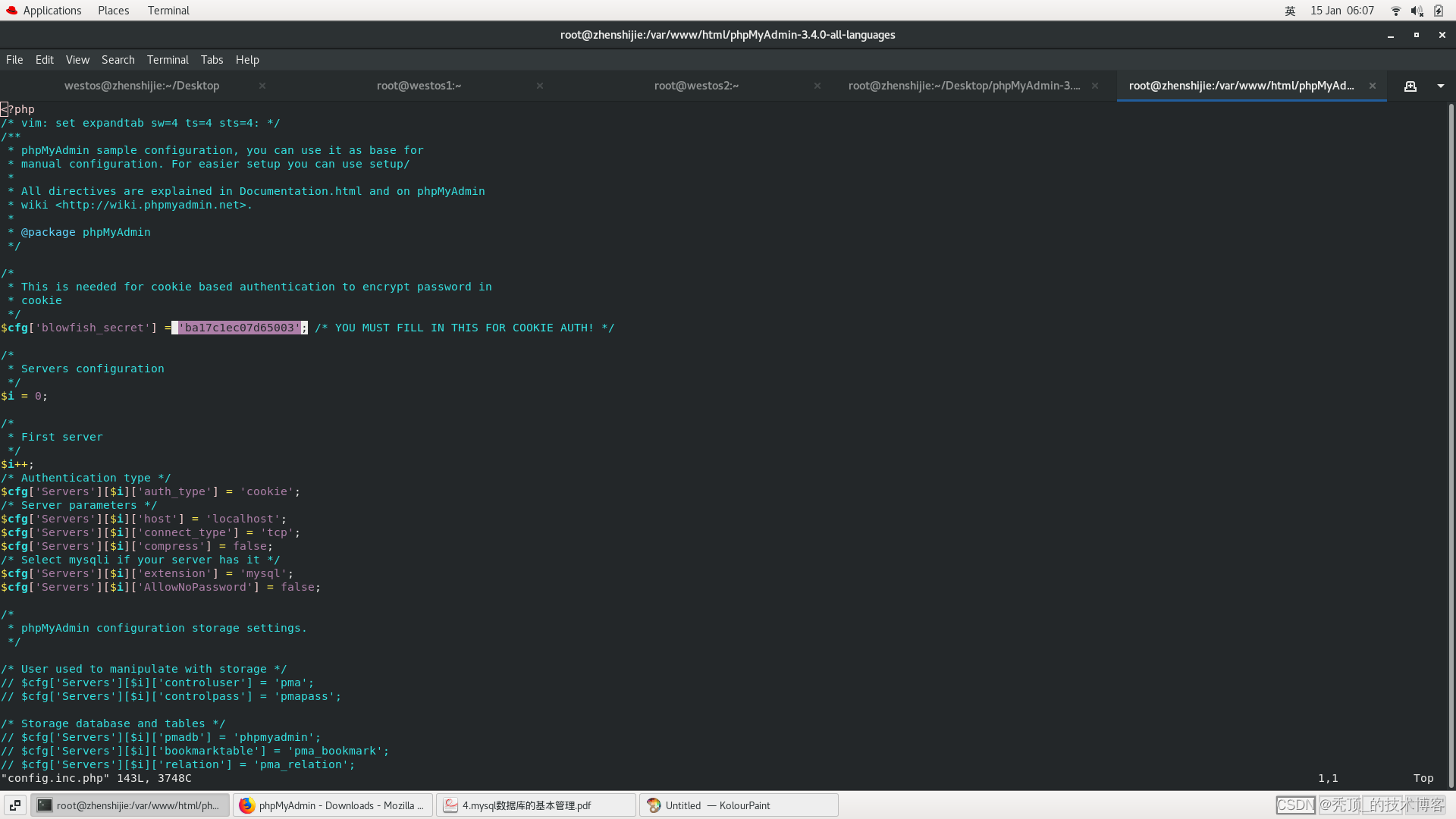Screen dimensions: 1456x819
Task: Click the Wi-Fi network icon
Action: [1395, 11]
